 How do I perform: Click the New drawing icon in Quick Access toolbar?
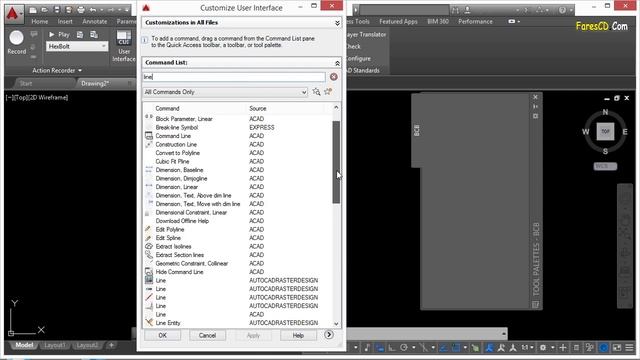33,10
